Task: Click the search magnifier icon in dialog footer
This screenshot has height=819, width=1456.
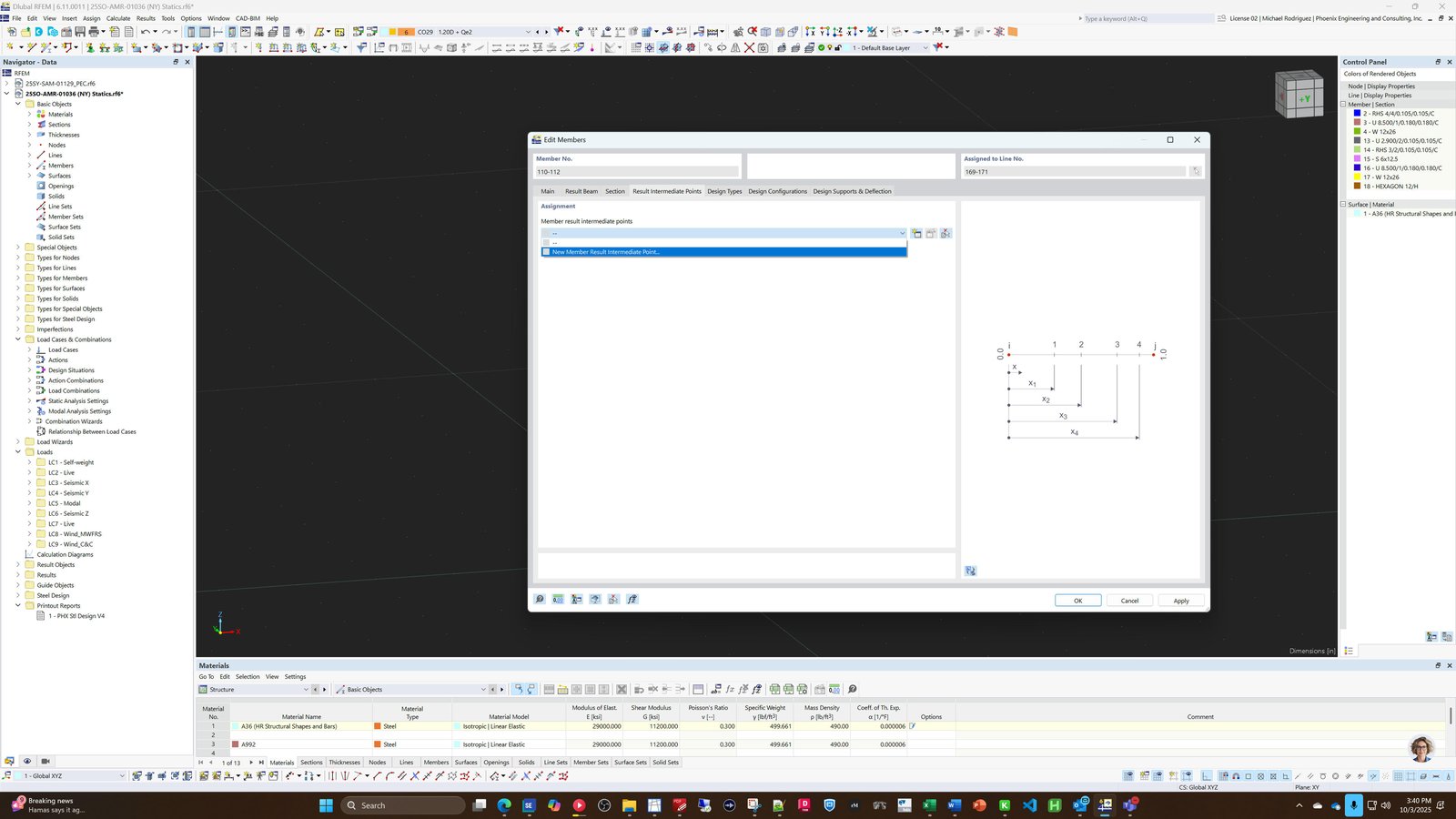Action: click(540, 599)
